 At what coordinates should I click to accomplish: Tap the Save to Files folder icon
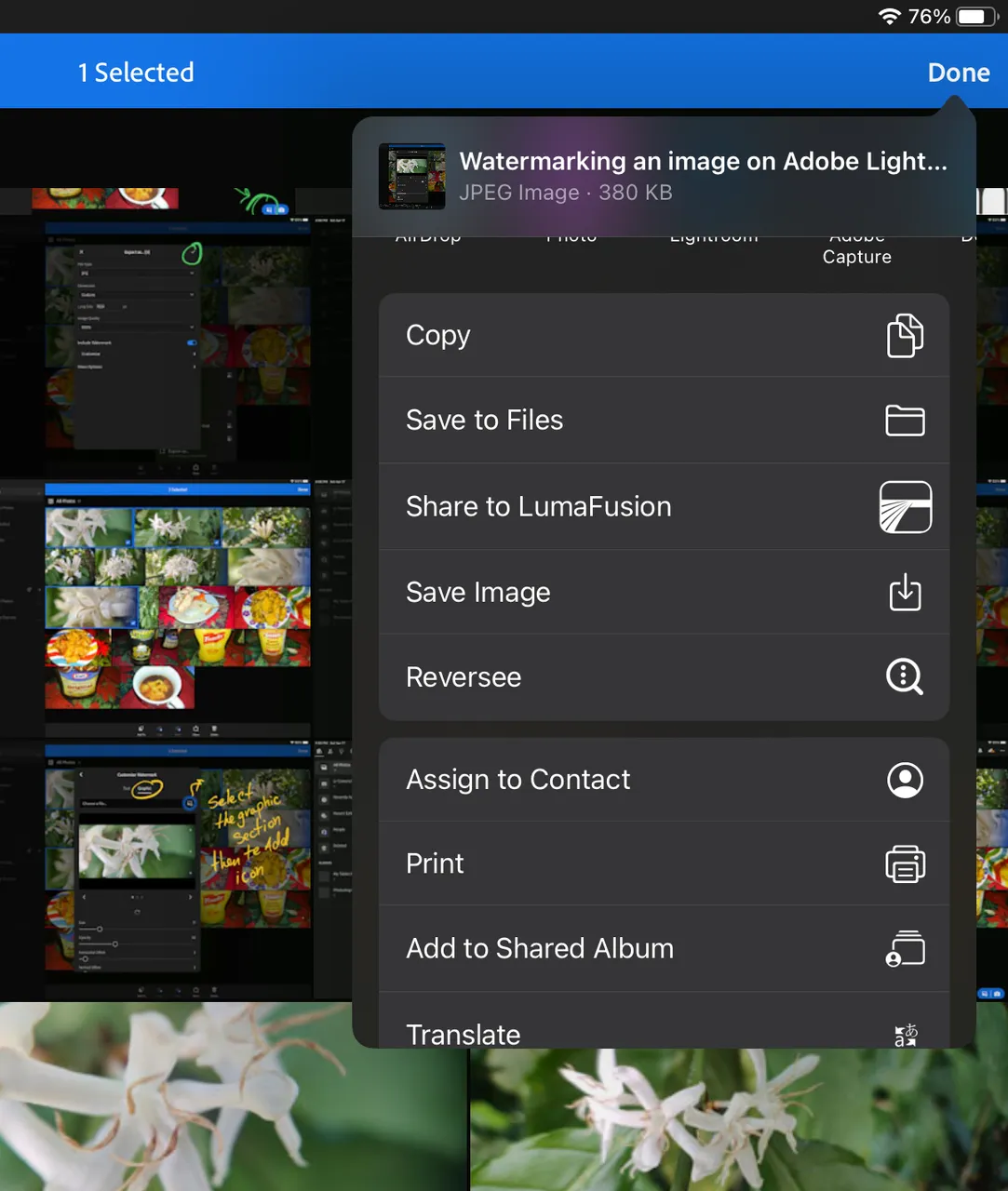pos(905,421)
